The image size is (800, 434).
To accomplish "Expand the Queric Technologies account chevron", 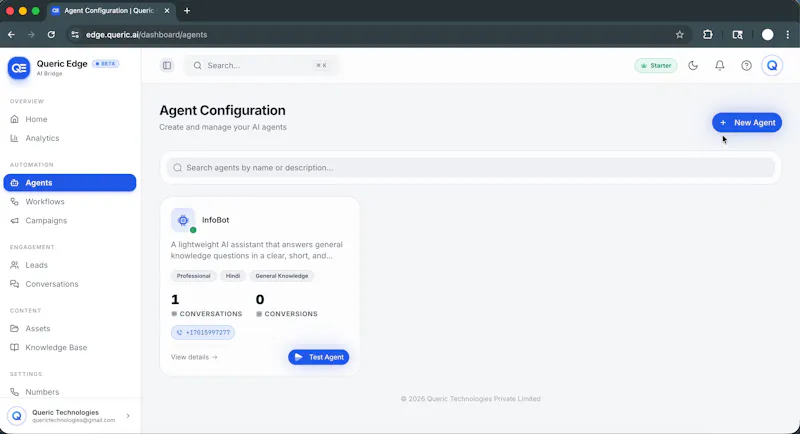I will tap(128, 416).
